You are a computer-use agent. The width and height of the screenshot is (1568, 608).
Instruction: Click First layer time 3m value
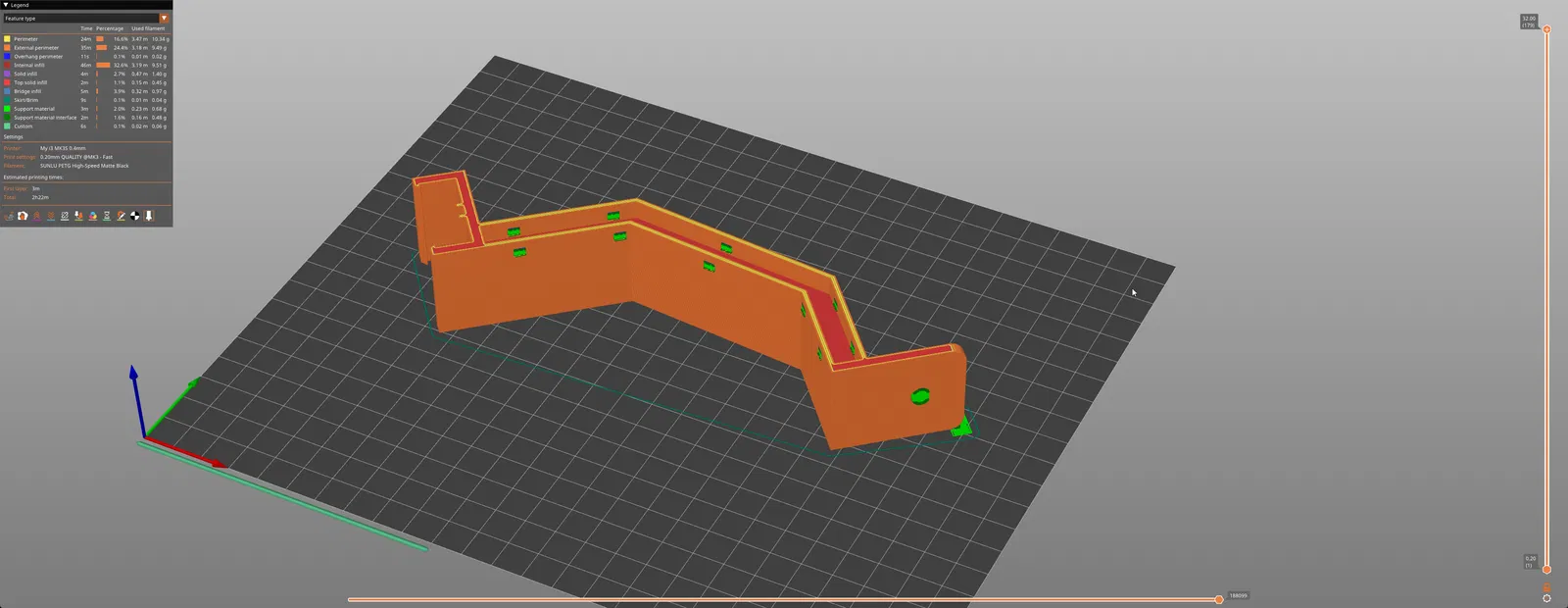[x=35, y=188]
